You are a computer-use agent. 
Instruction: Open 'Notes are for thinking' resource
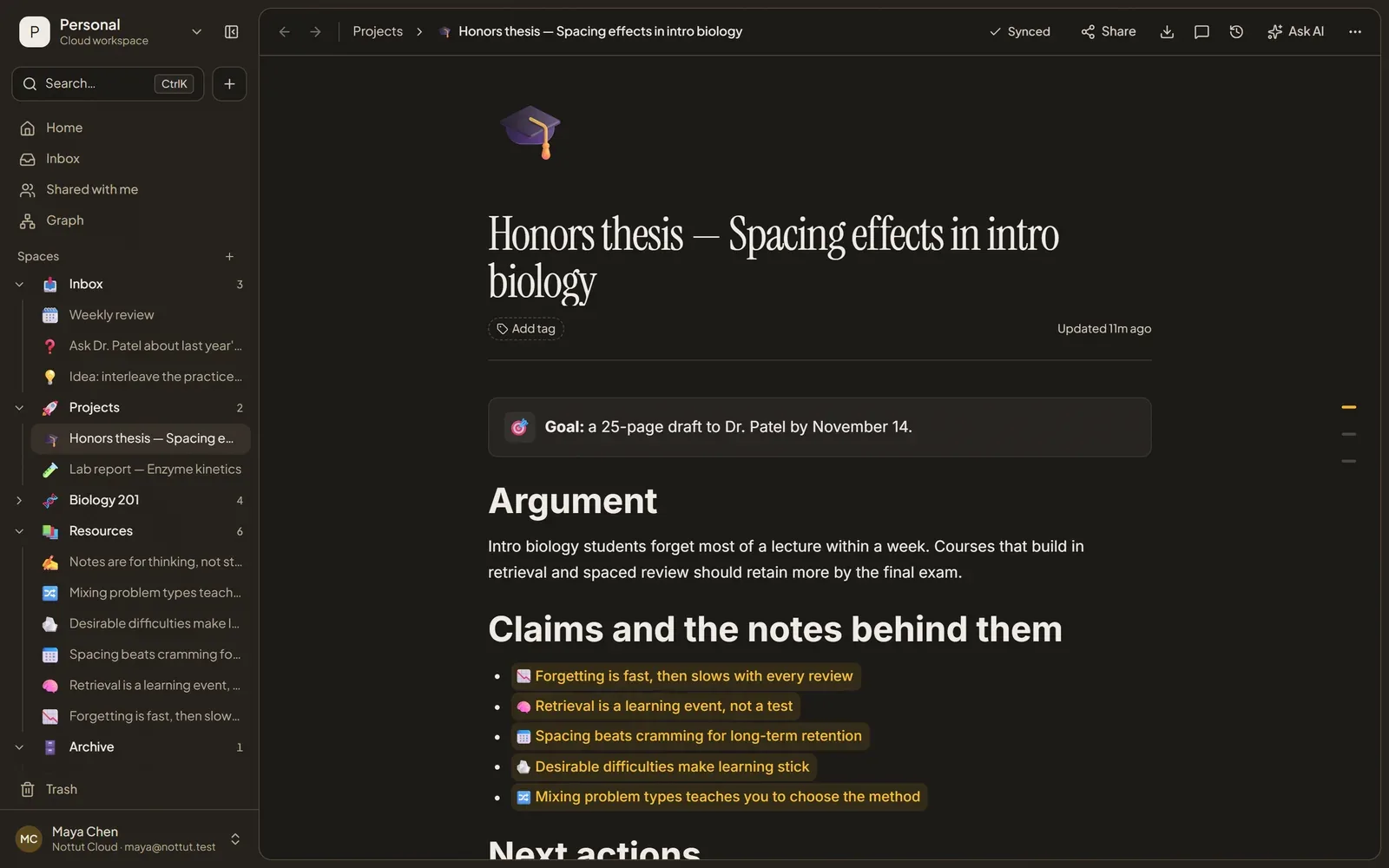(x=141, y=562)
